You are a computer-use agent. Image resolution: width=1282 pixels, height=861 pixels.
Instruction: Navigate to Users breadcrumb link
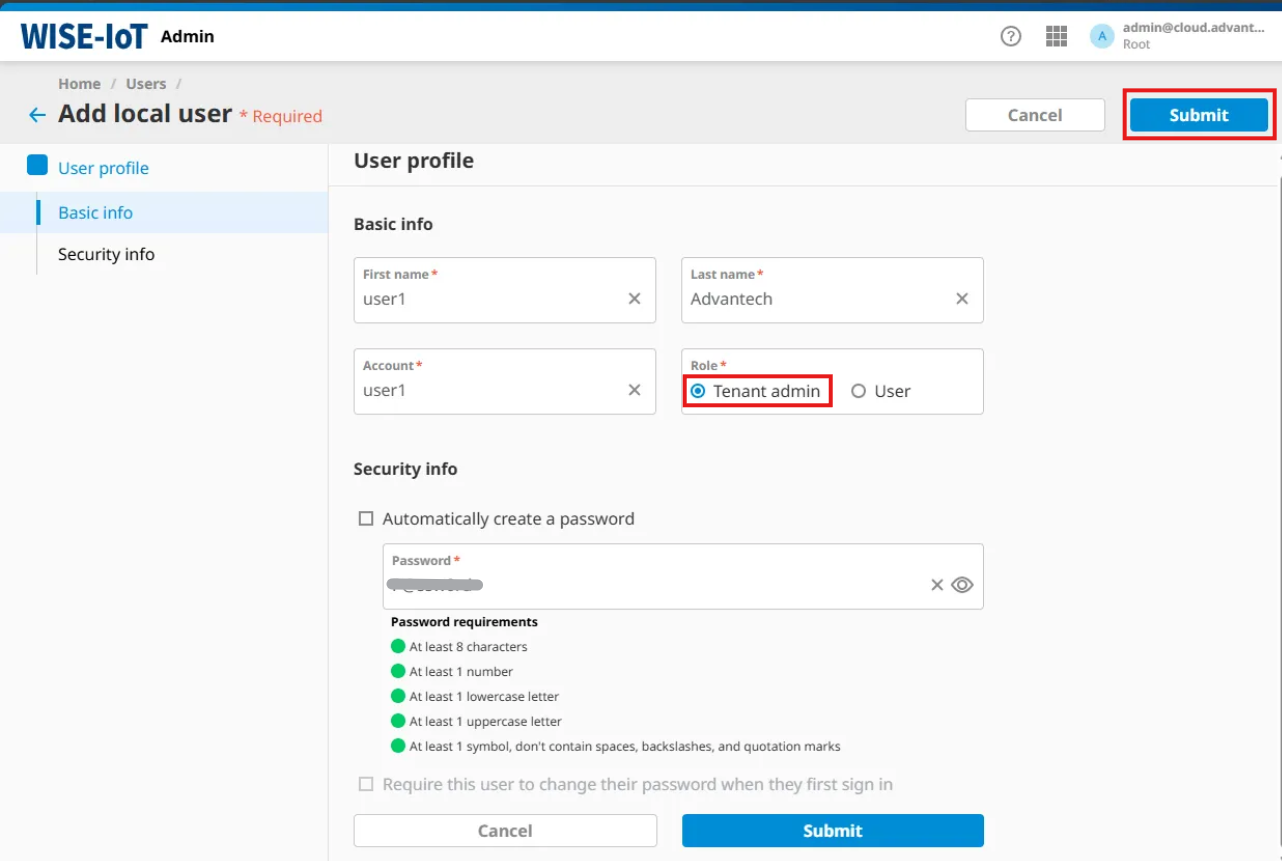click(x=146, y=84)
